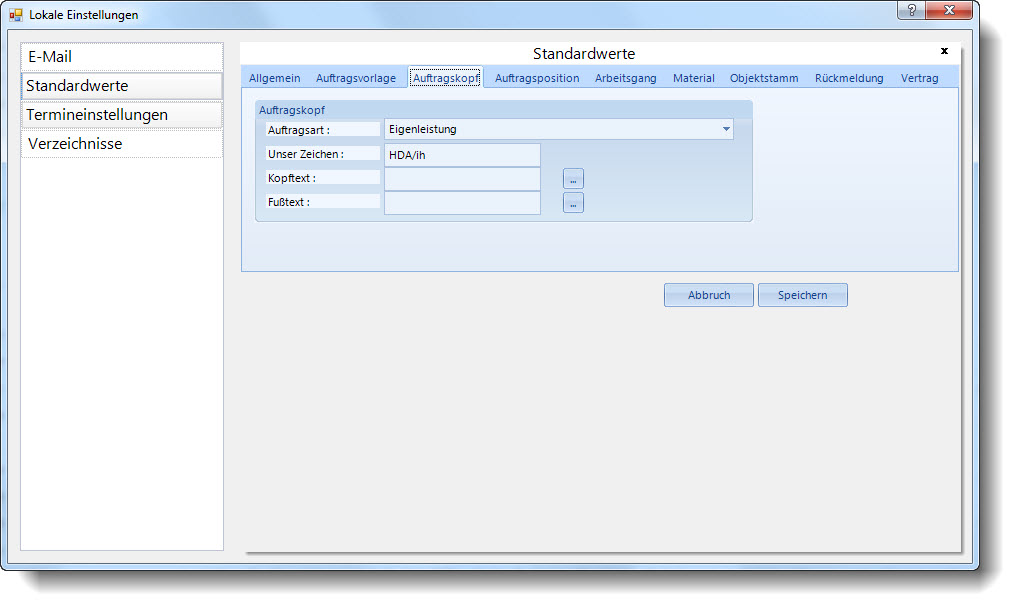
Task: Open the Fußtext browse button
Action: (573, 203)
